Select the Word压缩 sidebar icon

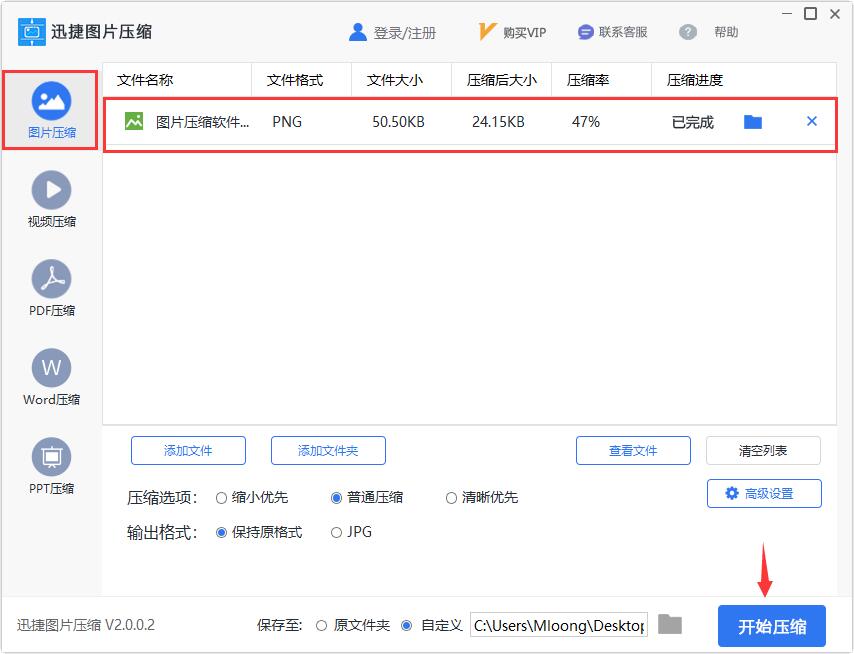(51, 368)
